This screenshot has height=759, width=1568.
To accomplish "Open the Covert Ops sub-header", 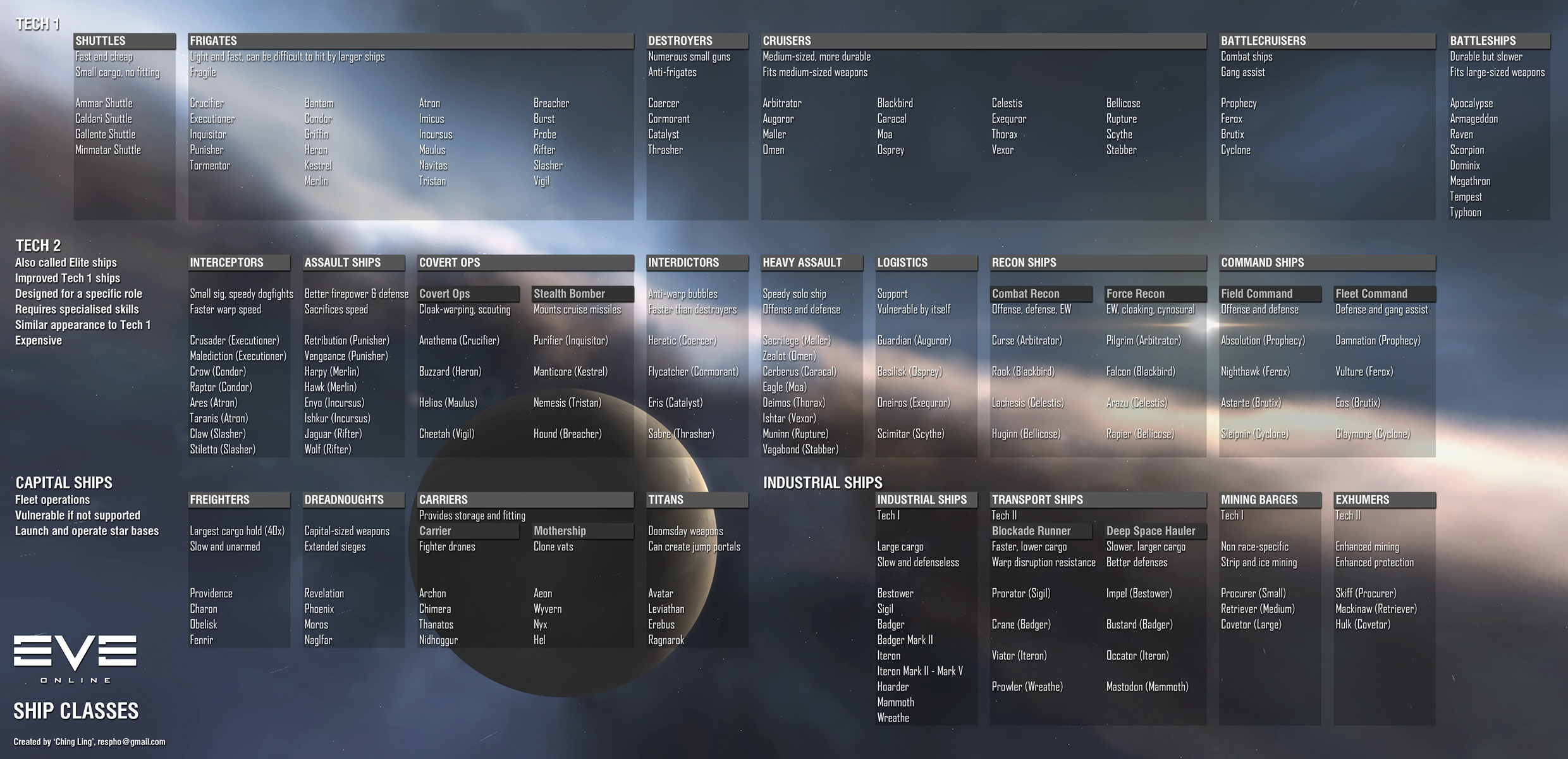I will [444, 293].
